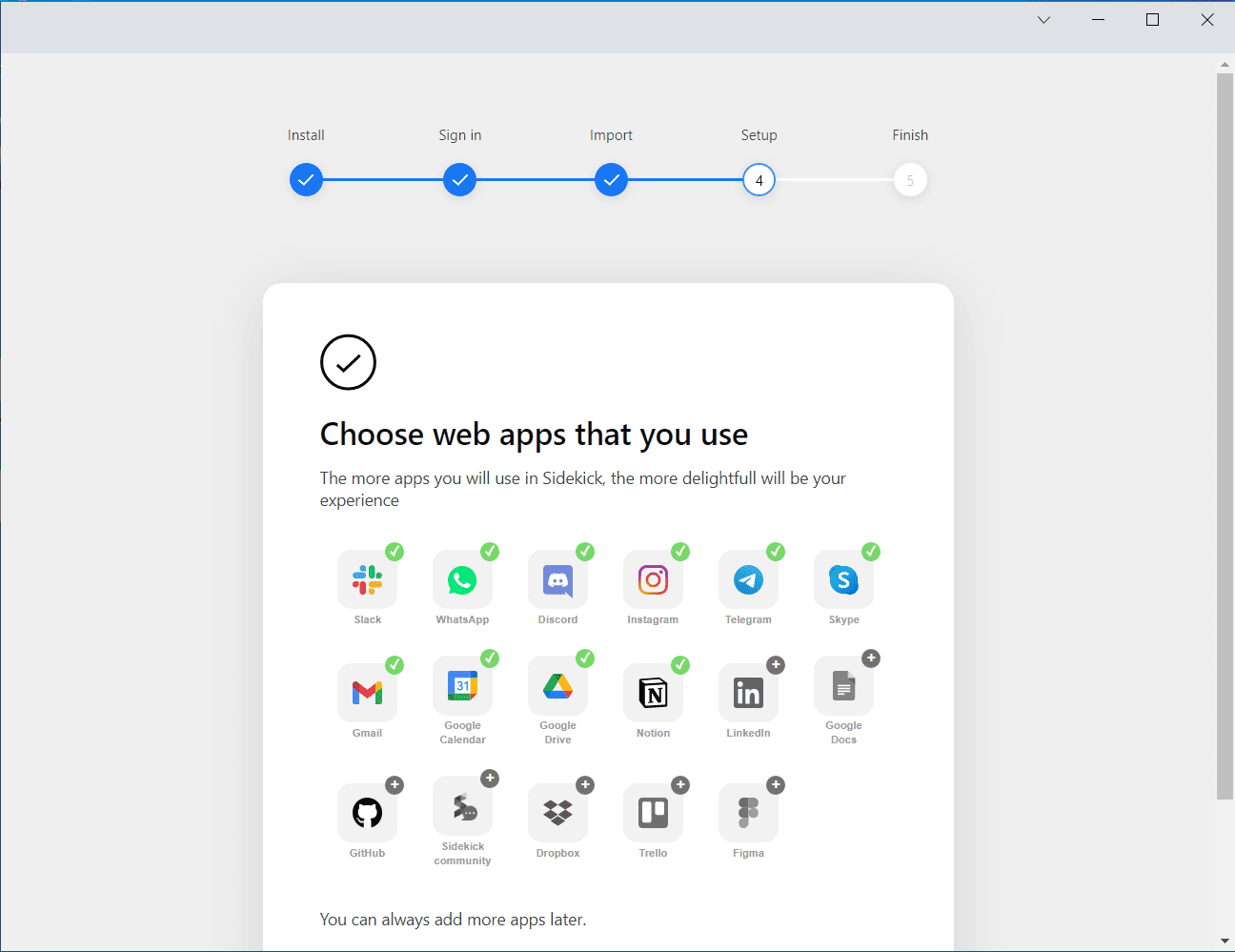The image size is (1235, 952).
Task: Click the scrollbar down arrow
Action: 1225,942
